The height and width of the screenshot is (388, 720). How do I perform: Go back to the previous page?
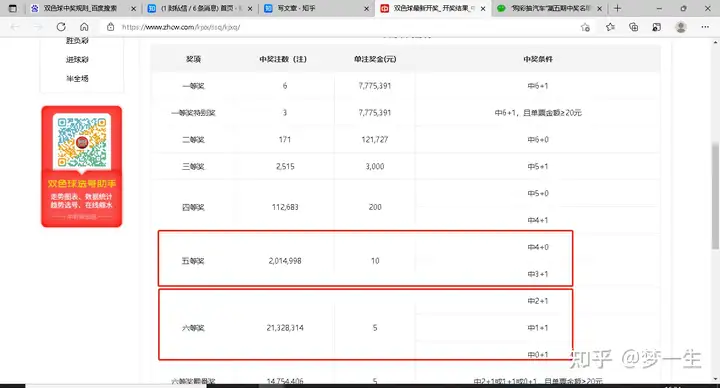point(15,27)
